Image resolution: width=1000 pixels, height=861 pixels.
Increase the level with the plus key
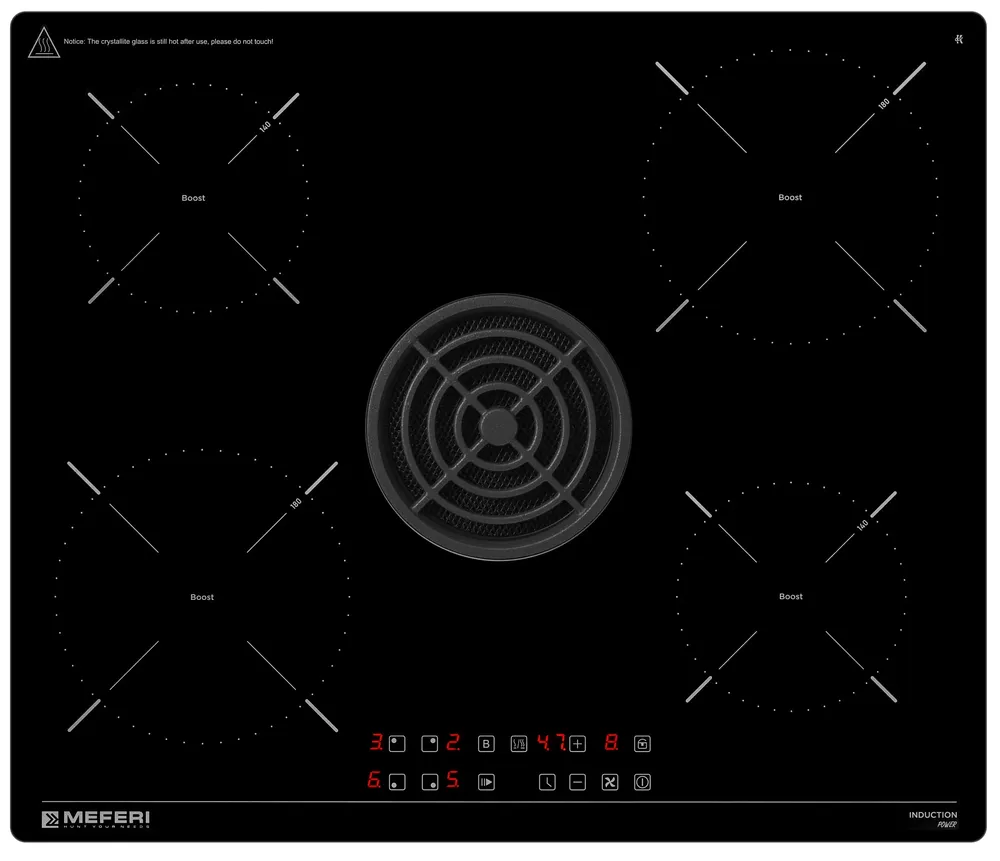[x=577, y=743]
